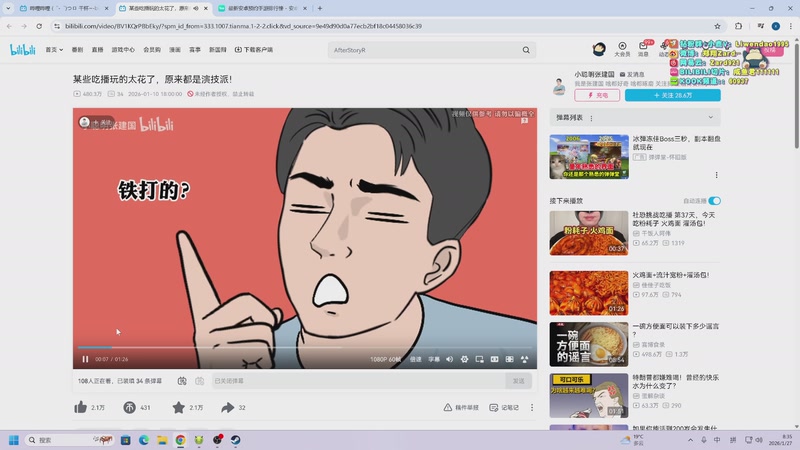The width and height of the screenshot is (800, 450).
Task: Switch player to web fullscreen mode
Action: (509, 359)
